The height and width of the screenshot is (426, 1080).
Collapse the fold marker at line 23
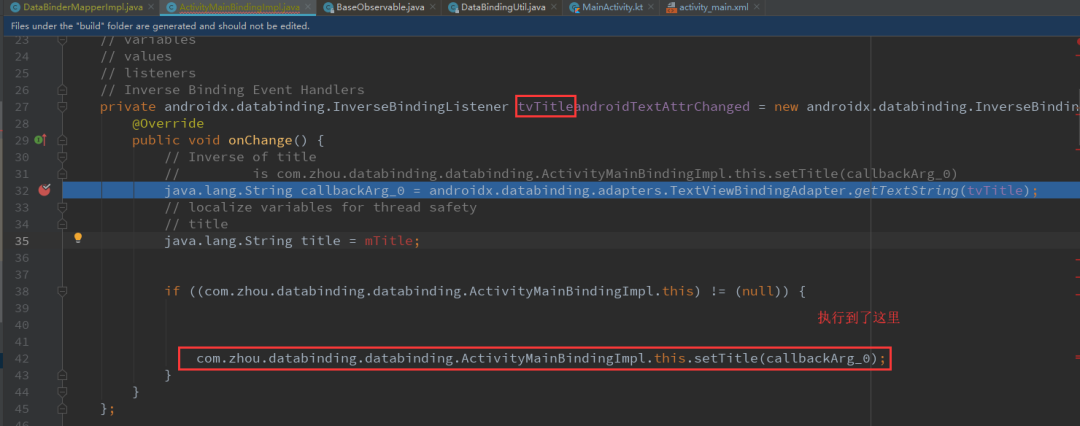[x=63, y=41]
